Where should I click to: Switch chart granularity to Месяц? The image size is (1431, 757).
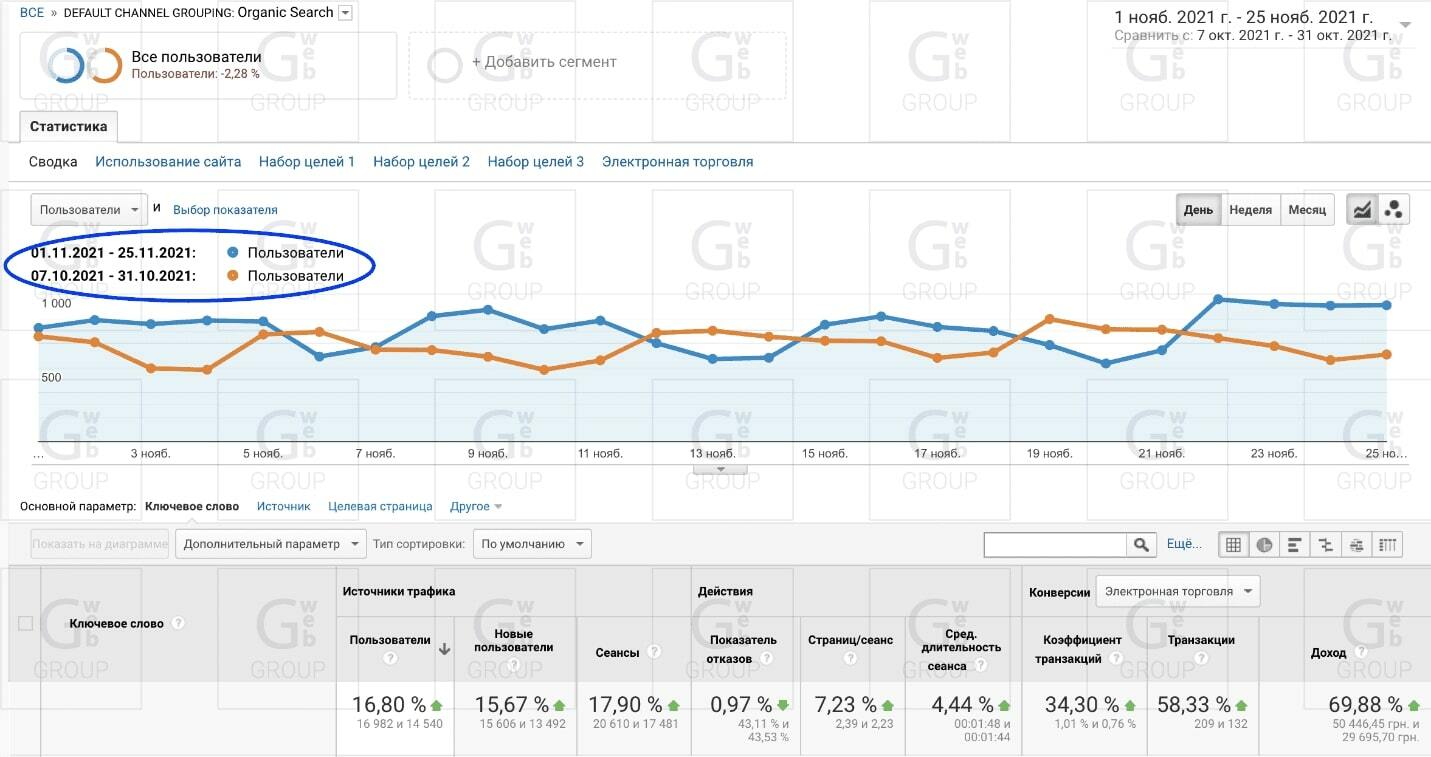(1307, 209)
